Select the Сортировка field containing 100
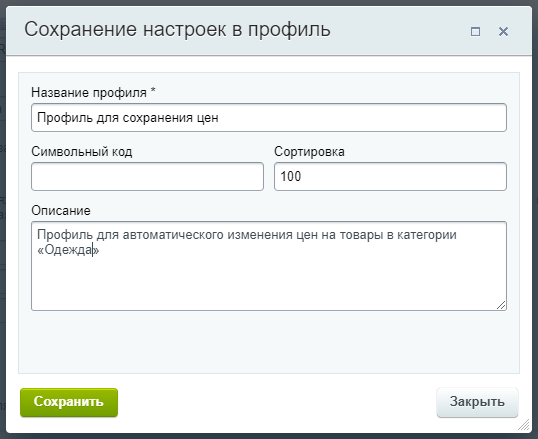The height and width of the screenshot is (439, 538). tap(390, 176)
